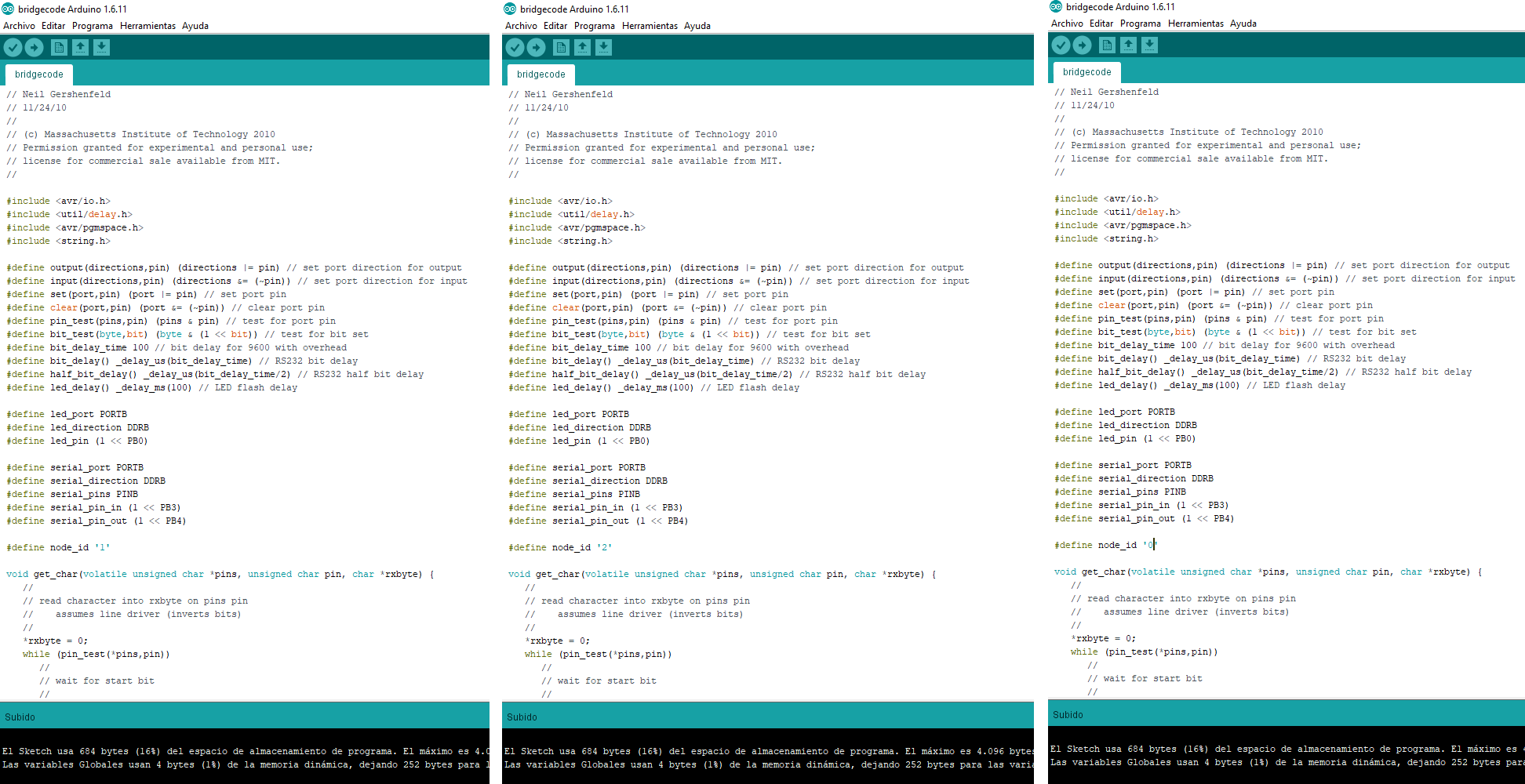Click 'while (pin_test(*pins,pin))' in left window
The width and height of the screenshot is (1525, 784).
pyautogui.click(x=96, y=654)
